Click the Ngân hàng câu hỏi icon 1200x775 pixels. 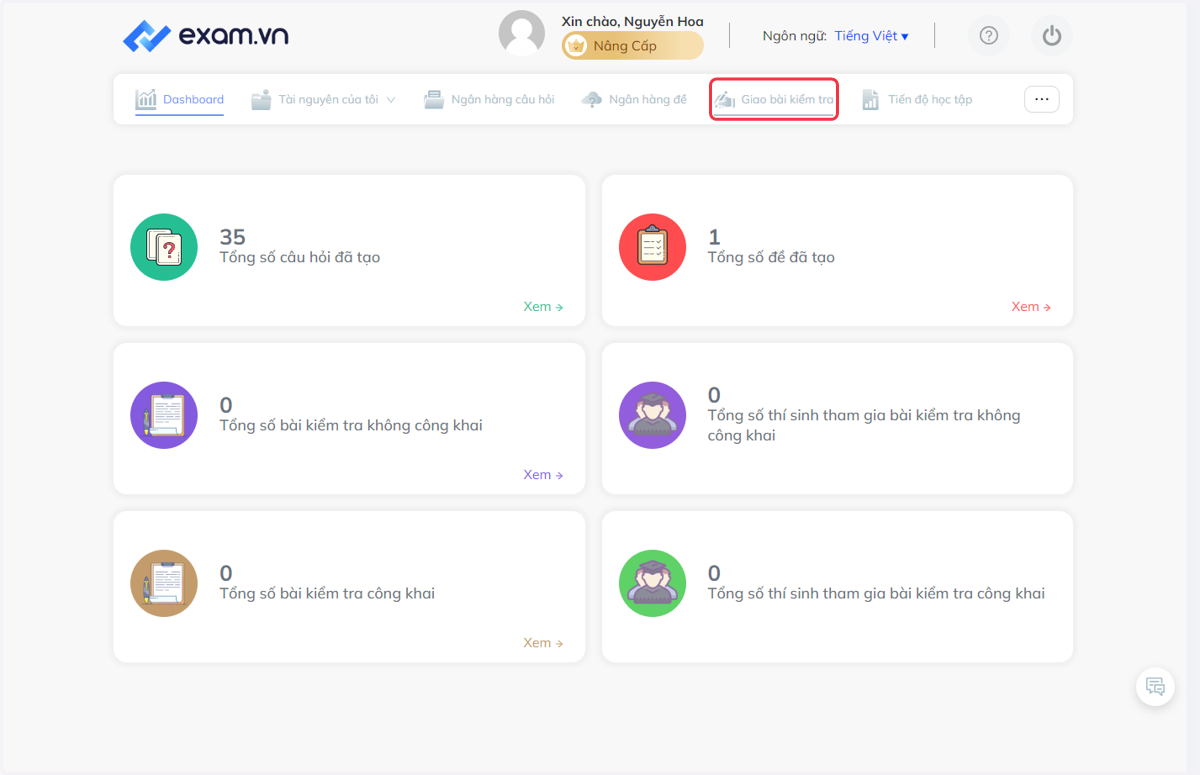pos(434,99)
